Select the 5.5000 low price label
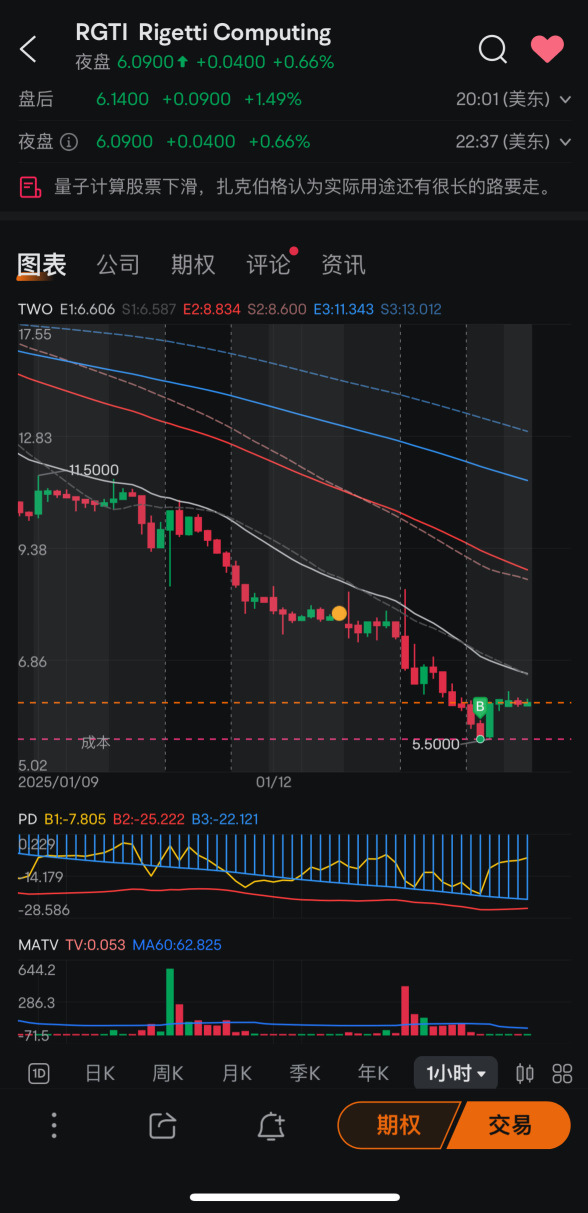588x1213 pixels. [436, 744]
